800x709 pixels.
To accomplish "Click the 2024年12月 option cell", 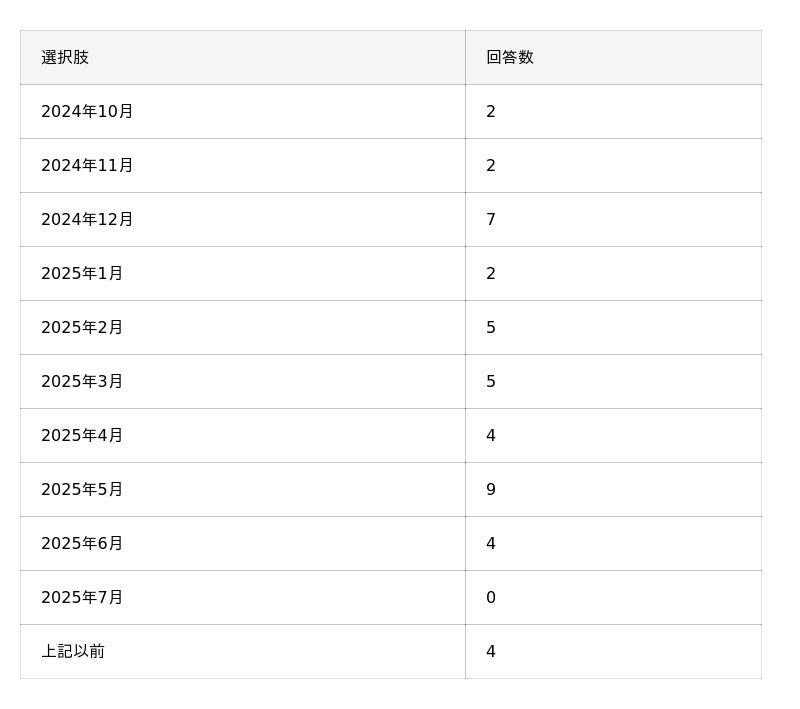I will pyautogui.click(x=87, y=220).
